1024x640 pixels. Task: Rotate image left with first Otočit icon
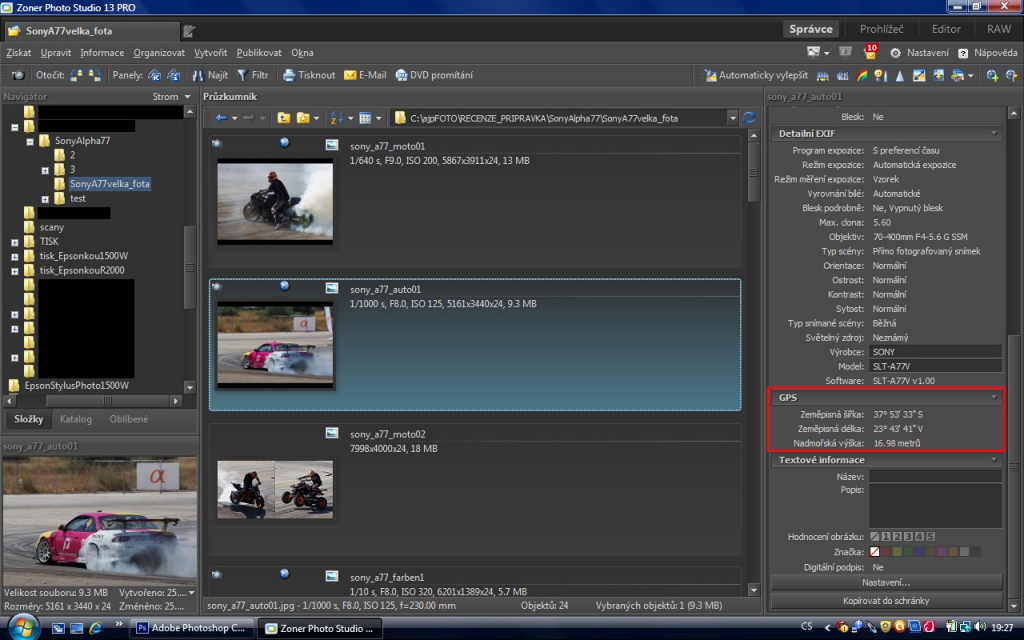[x=76, y=75]
